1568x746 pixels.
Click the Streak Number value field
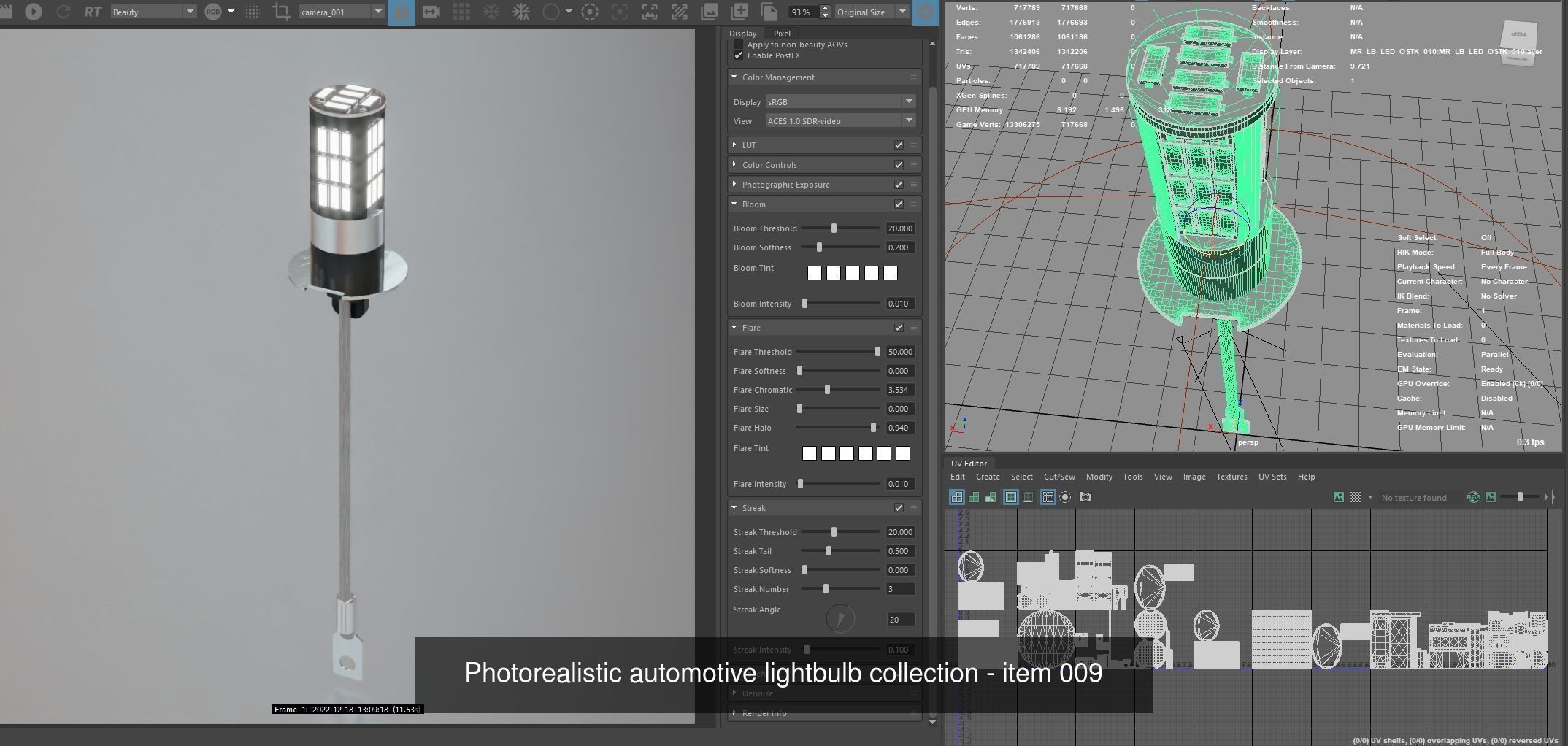(900, 589)
